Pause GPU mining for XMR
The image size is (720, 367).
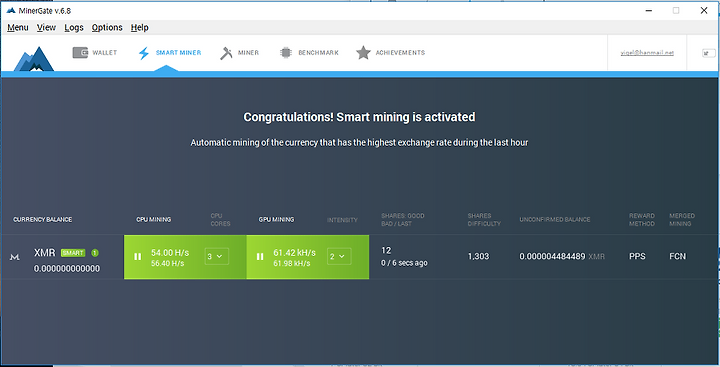(x=260, y=257)
